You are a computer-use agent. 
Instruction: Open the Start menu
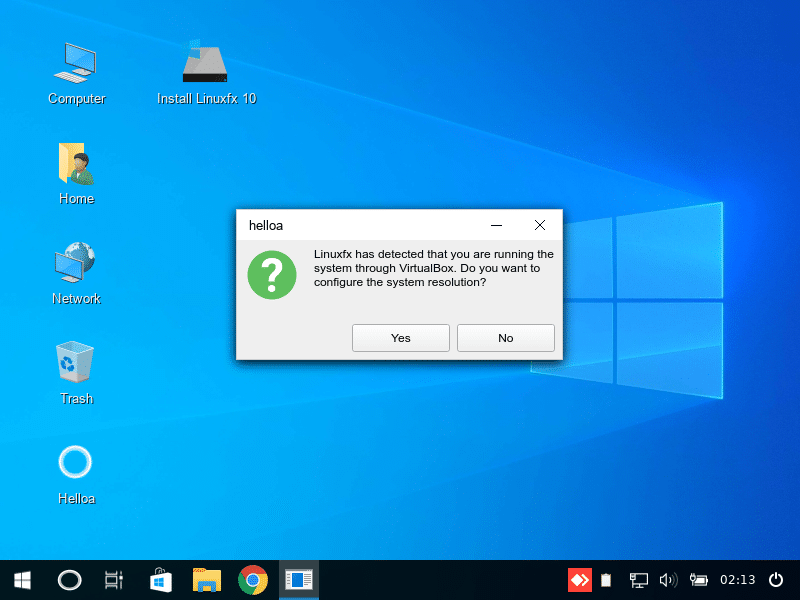click(x=21, y=579)
